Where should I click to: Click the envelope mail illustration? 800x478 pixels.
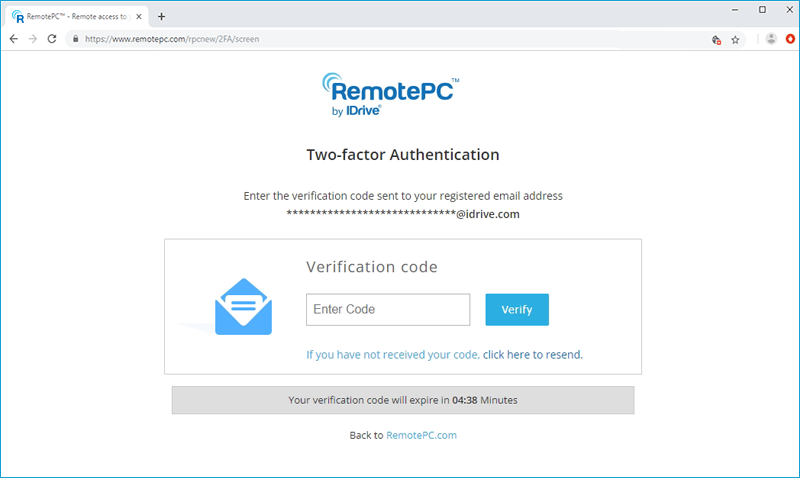coord(243,308)
